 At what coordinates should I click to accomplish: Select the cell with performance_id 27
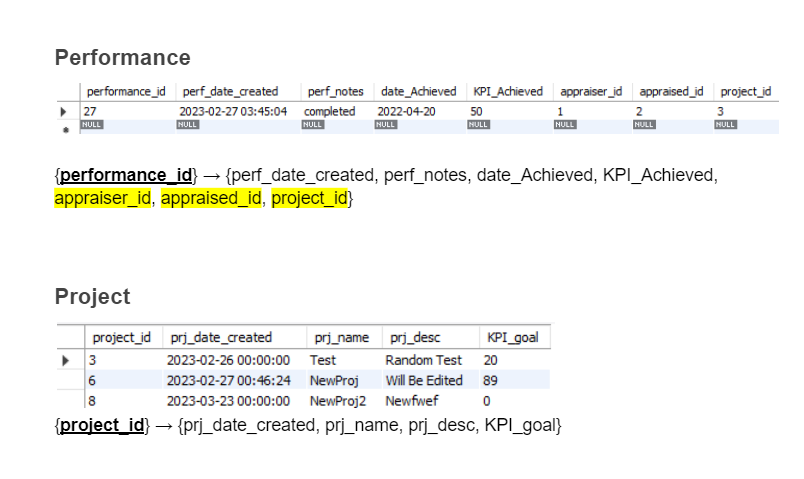pyautogui.click(x=128, y=111)
